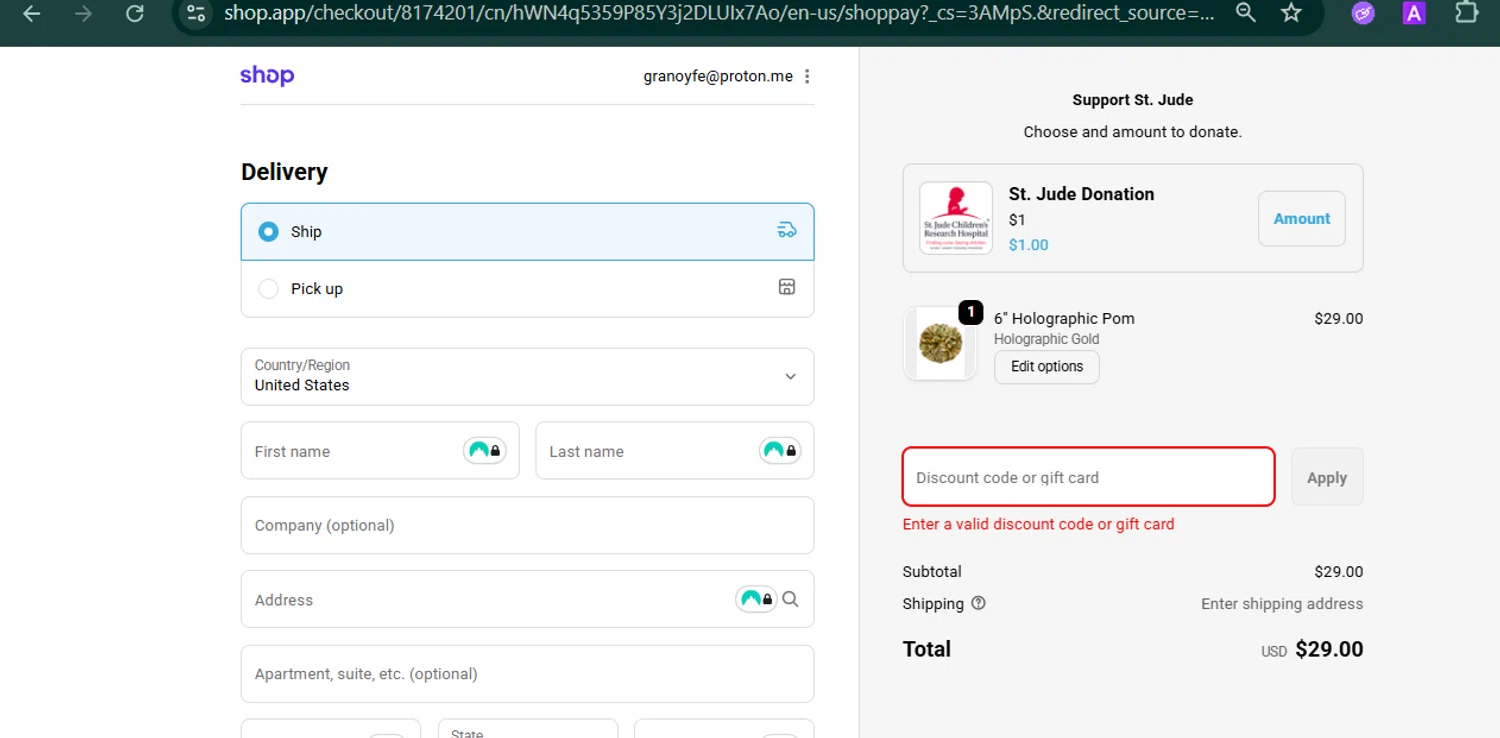Click password manager icon in Last name
The height and width of the screenshot is (738, 1500).
pyautogui.click(x=780, y=450)
